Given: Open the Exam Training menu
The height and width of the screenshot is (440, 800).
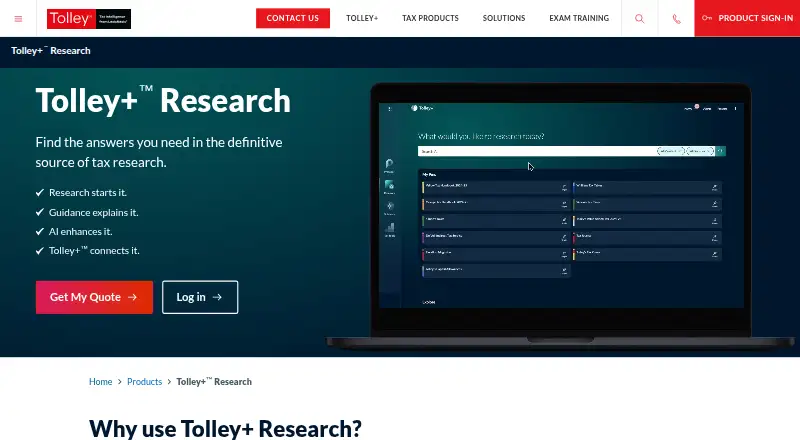Looking at the screenshot, I should point(579,18).
